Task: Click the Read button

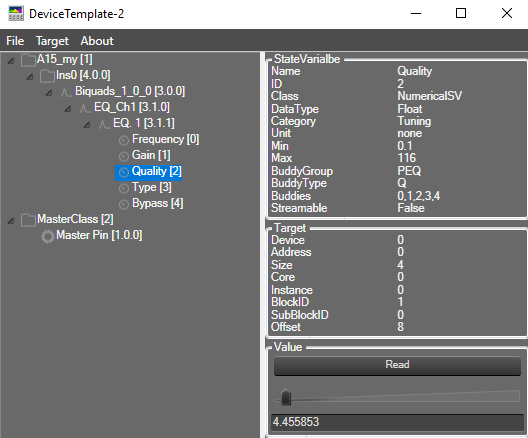Action: [x=397, y=366]
